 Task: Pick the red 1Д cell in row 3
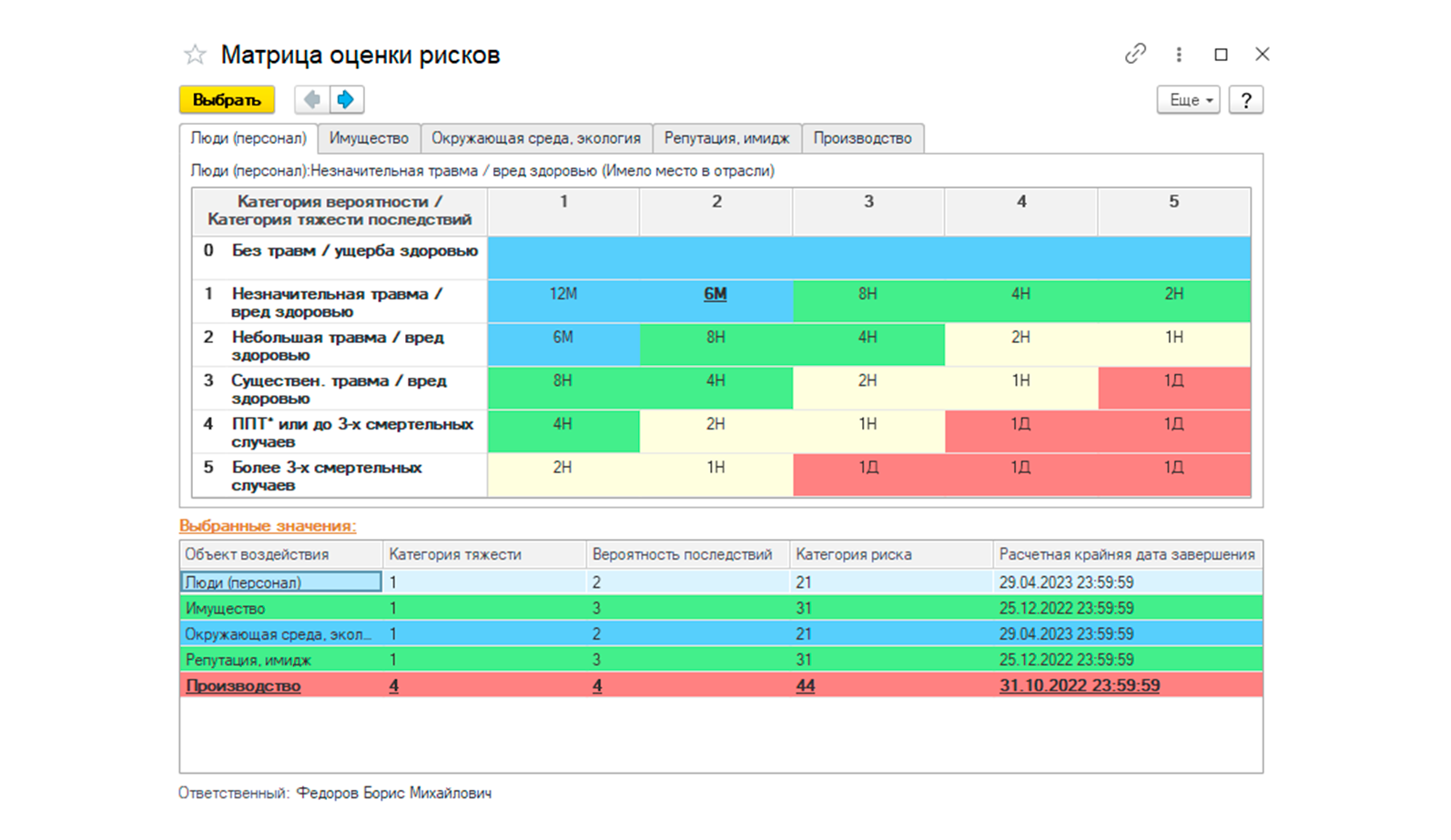pyautogui.click(x=1173, y=381)
